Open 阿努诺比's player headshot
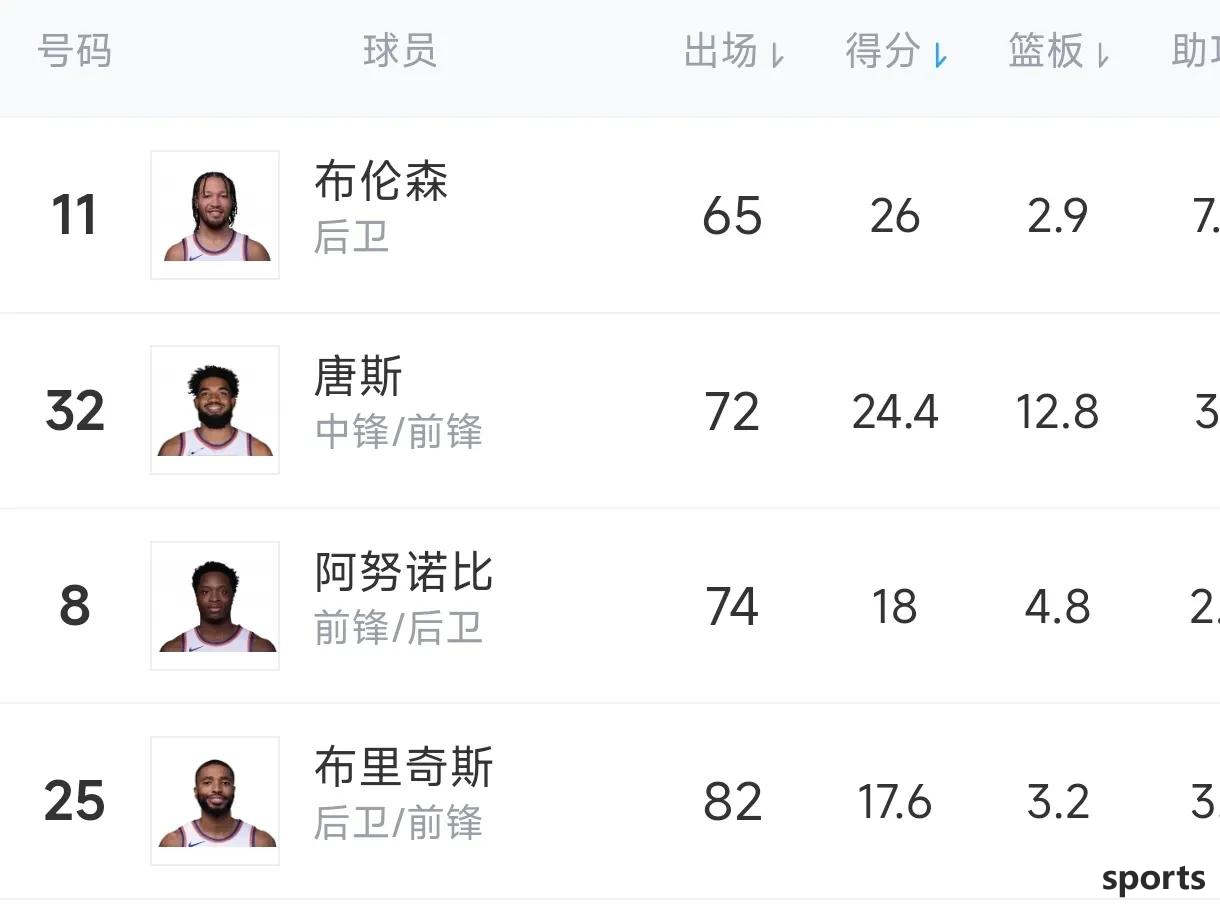Screen dimensions: 1220x910 [215, 606]
